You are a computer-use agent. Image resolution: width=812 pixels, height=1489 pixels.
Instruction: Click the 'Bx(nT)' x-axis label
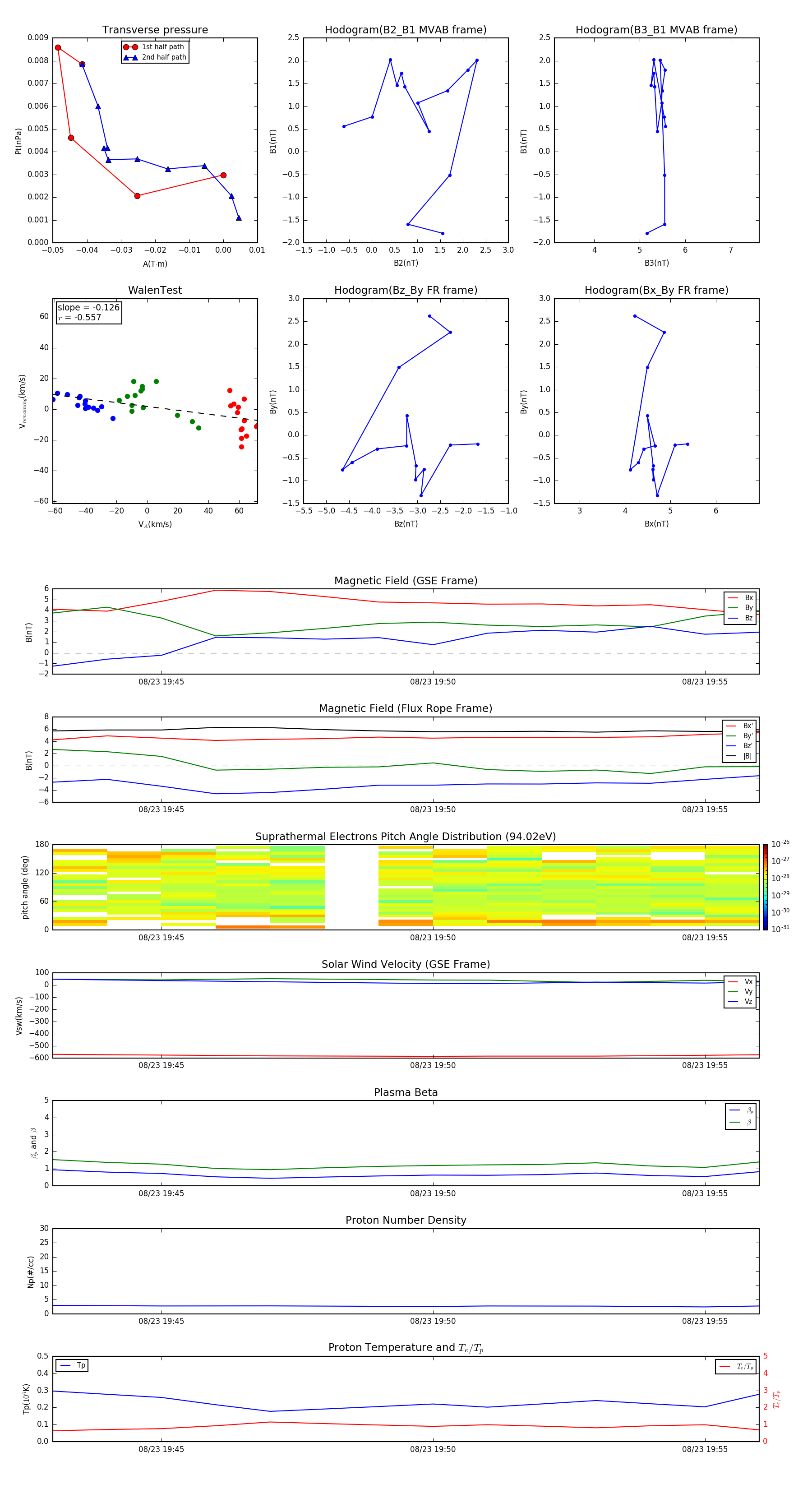[x=656, y=524]
